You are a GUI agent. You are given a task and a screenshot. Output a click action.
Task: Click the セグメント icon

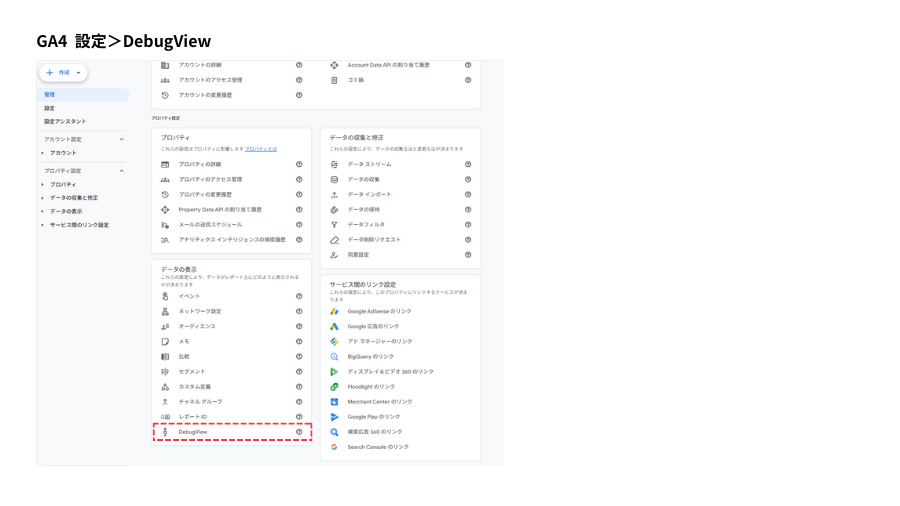(x=165, y=372)
